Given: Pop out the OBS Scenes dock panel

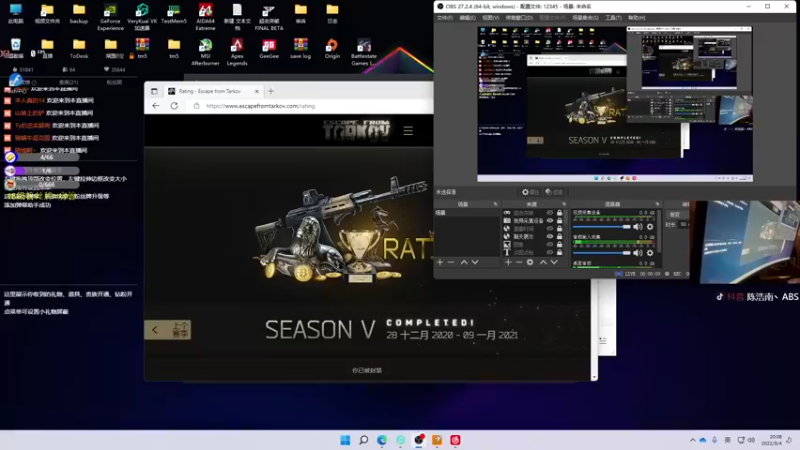Looking at the screenshot, I should click(495, 204).
